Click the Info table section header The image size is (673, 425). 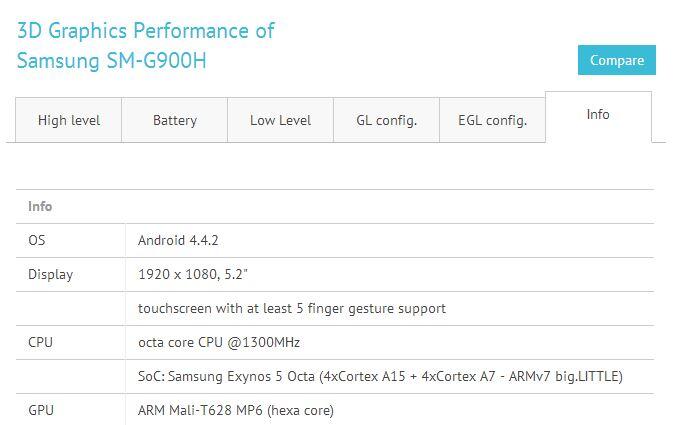40,206
